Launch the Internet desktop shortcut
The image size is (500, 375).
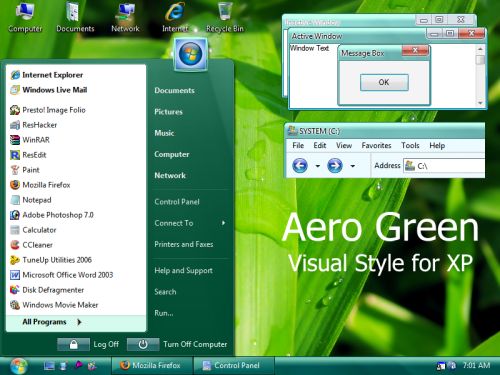(175, 17)
